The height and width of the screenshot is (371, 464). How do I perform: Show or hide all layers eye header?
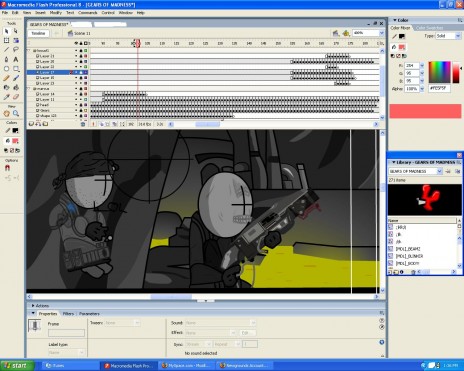(76, 43)
